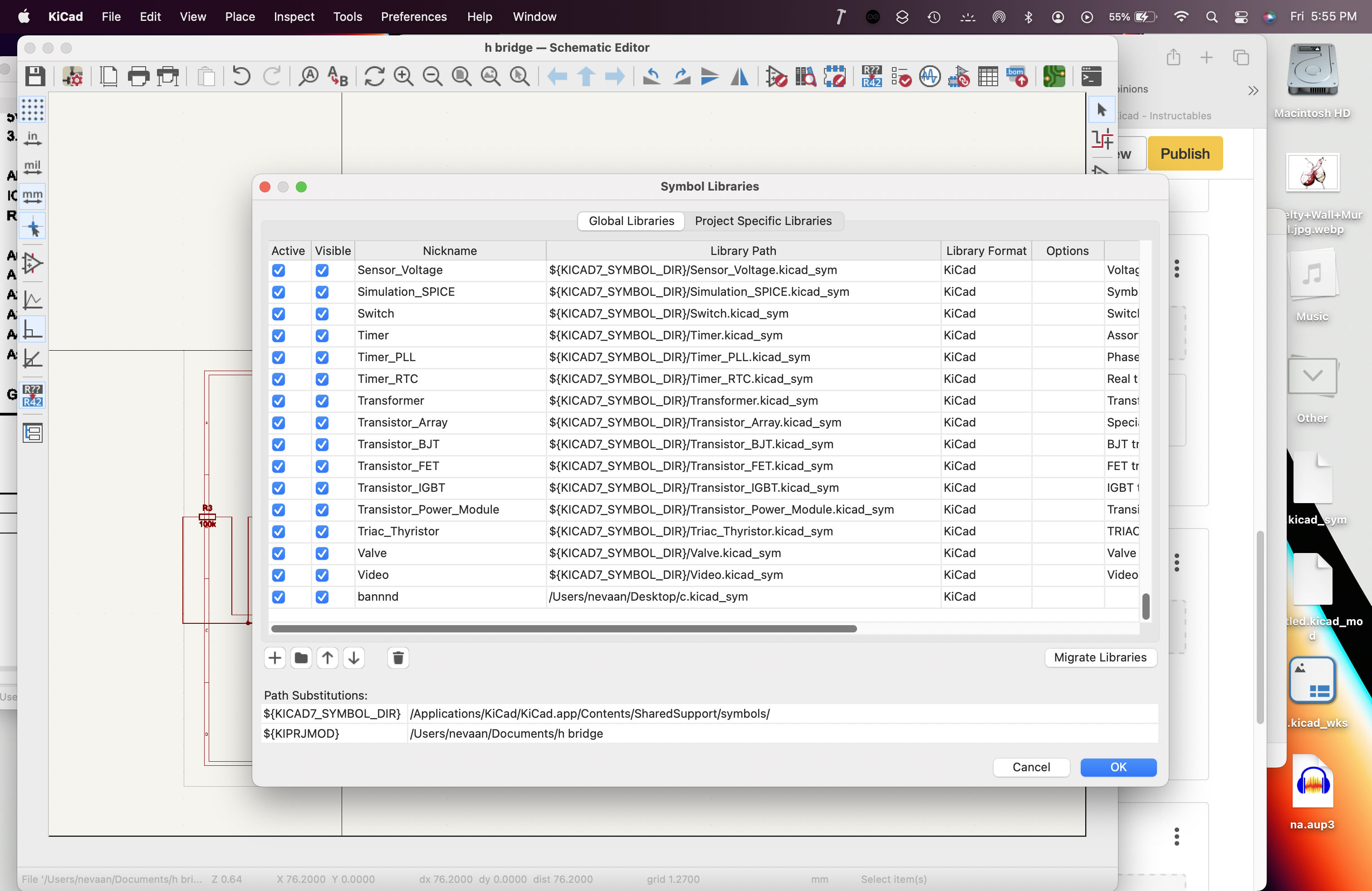Toggle Active checkbox for Switch library
The width and height of the screenshot is (1372, 891).
tap(279, 314)
